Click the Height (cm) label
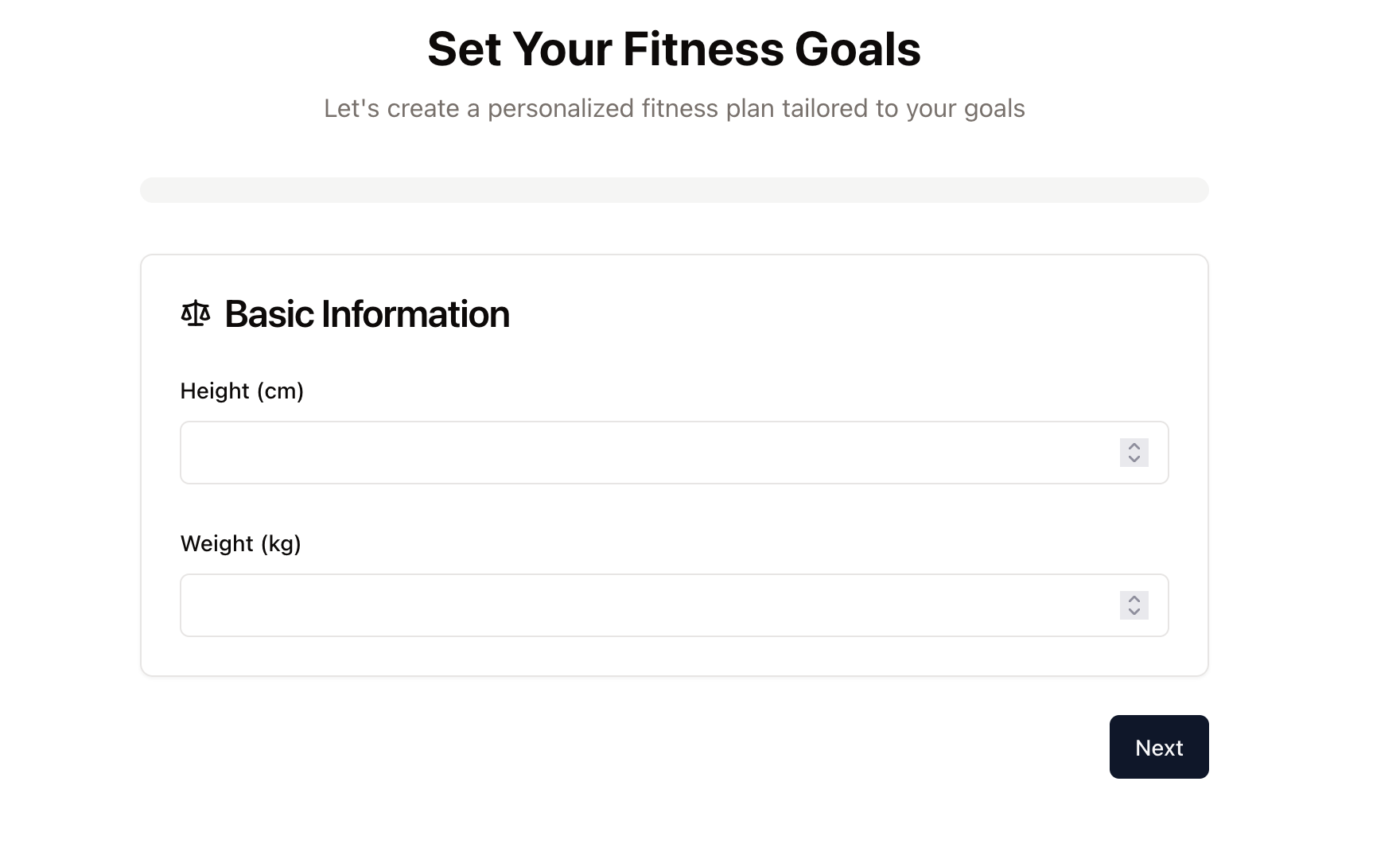 click(x=242, y=391)
